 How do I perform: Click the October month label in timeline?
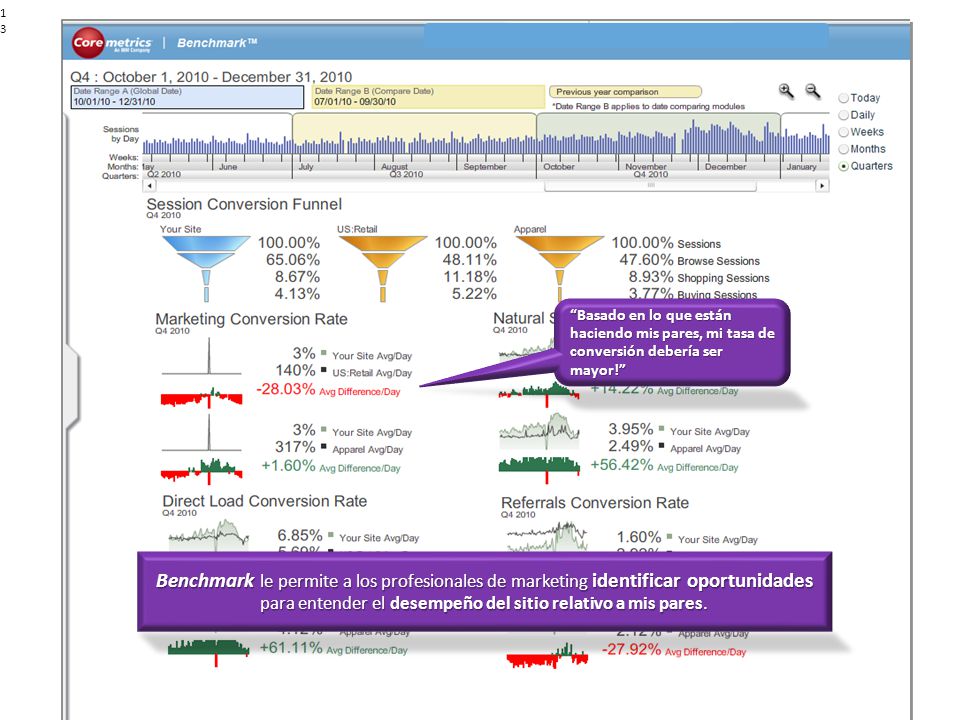(x=558, y=167)
